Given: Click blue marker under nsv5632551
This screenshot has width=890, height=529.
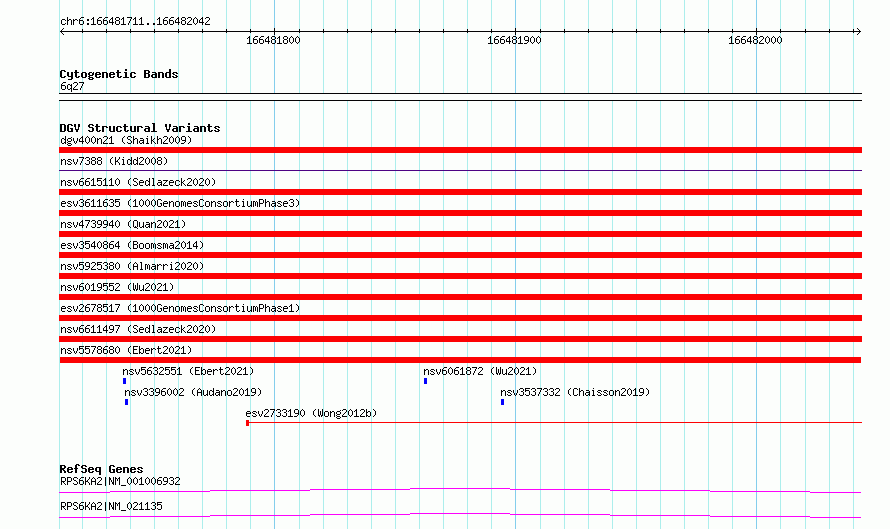Looking at the screenshot, I should click(x=124, y=381).
